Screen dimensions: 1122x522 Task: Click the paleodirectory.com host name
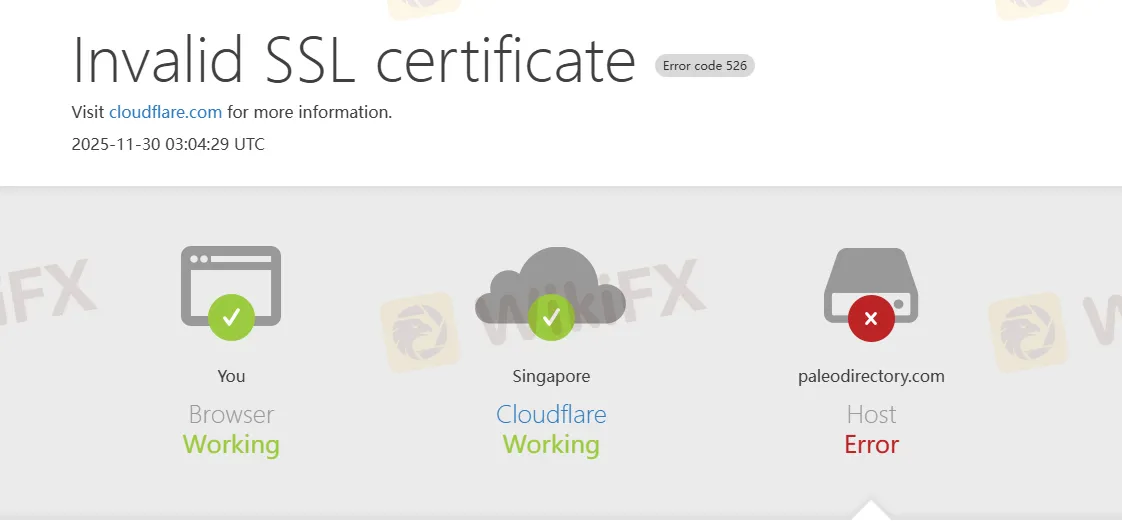[x=871, y=376]
